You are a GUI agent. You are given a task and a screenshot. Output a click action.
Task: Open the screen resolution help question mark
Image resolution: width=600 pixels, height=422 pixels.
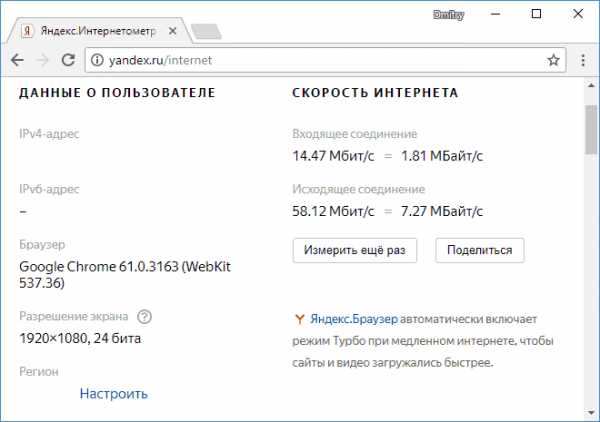pyautogui.click(x=145, y=317)
